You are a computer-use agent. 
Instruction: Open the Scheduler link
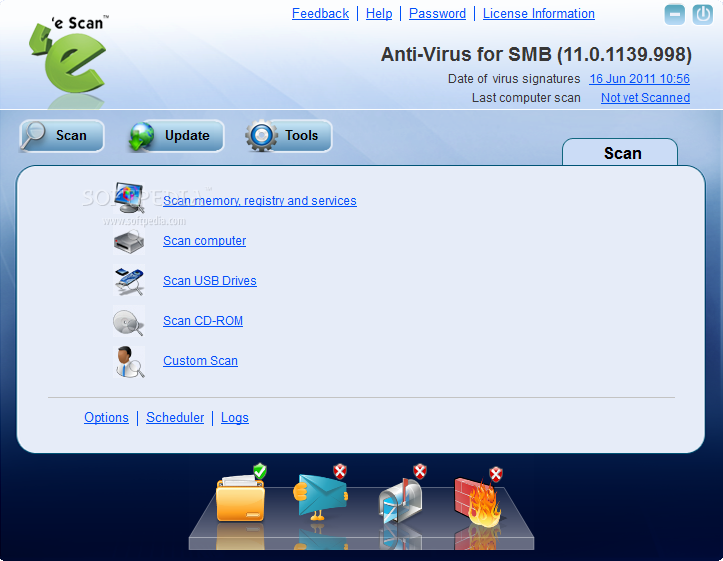175,418
